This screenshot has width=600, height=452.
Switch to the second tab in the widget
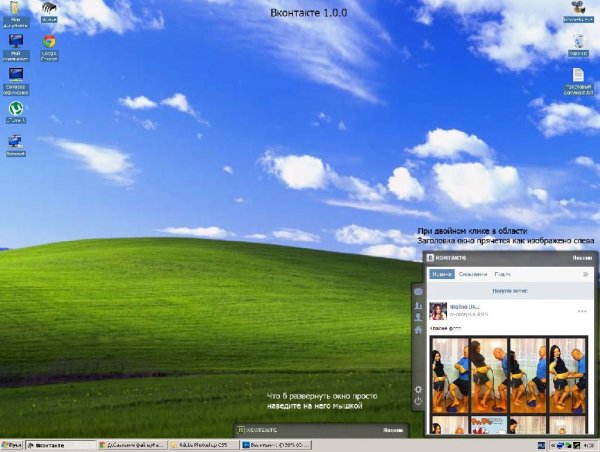pos(473,274)
